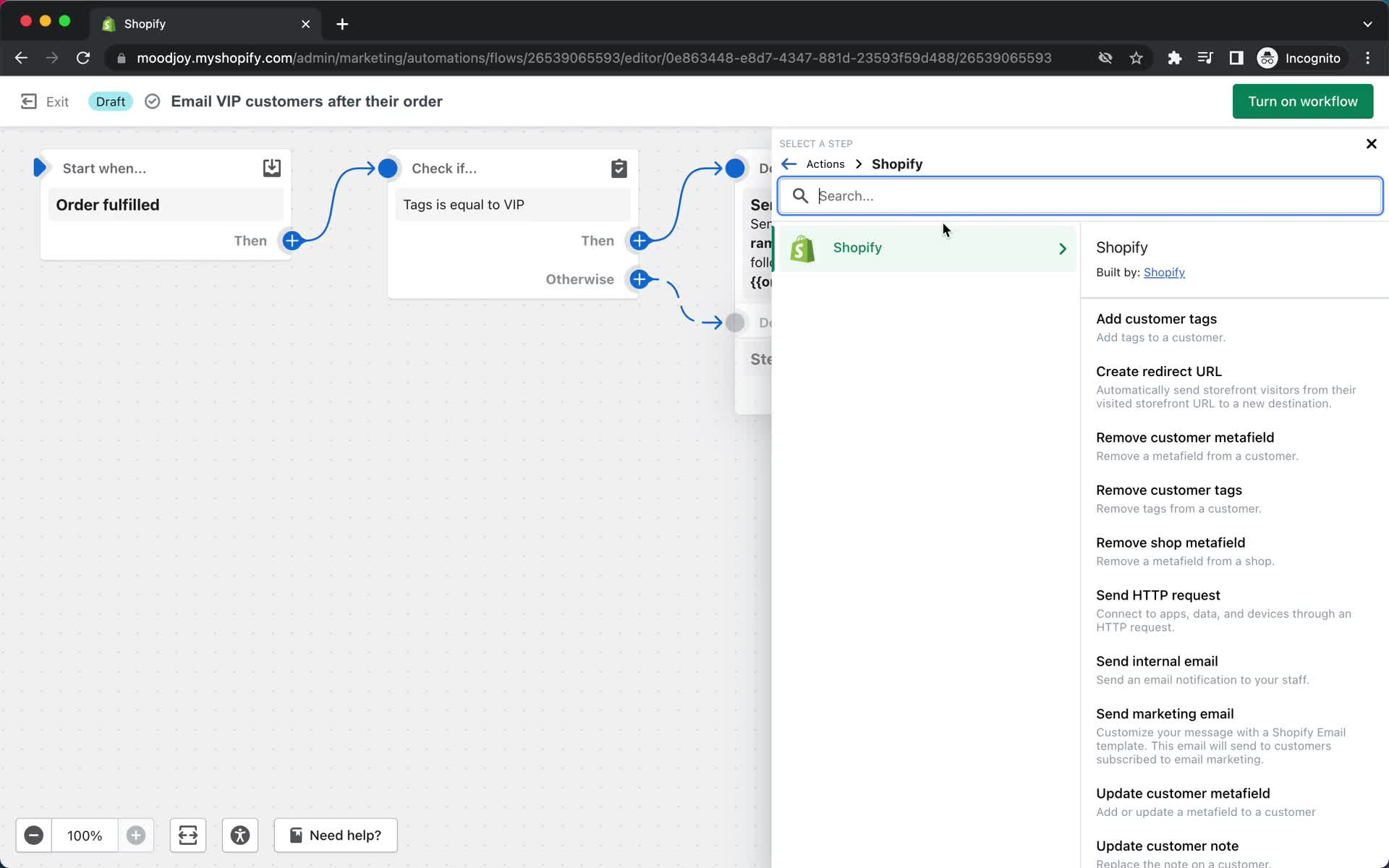Click the workflow Draft status toggle
The image size is (1389, 868).
tap(110, 101)
